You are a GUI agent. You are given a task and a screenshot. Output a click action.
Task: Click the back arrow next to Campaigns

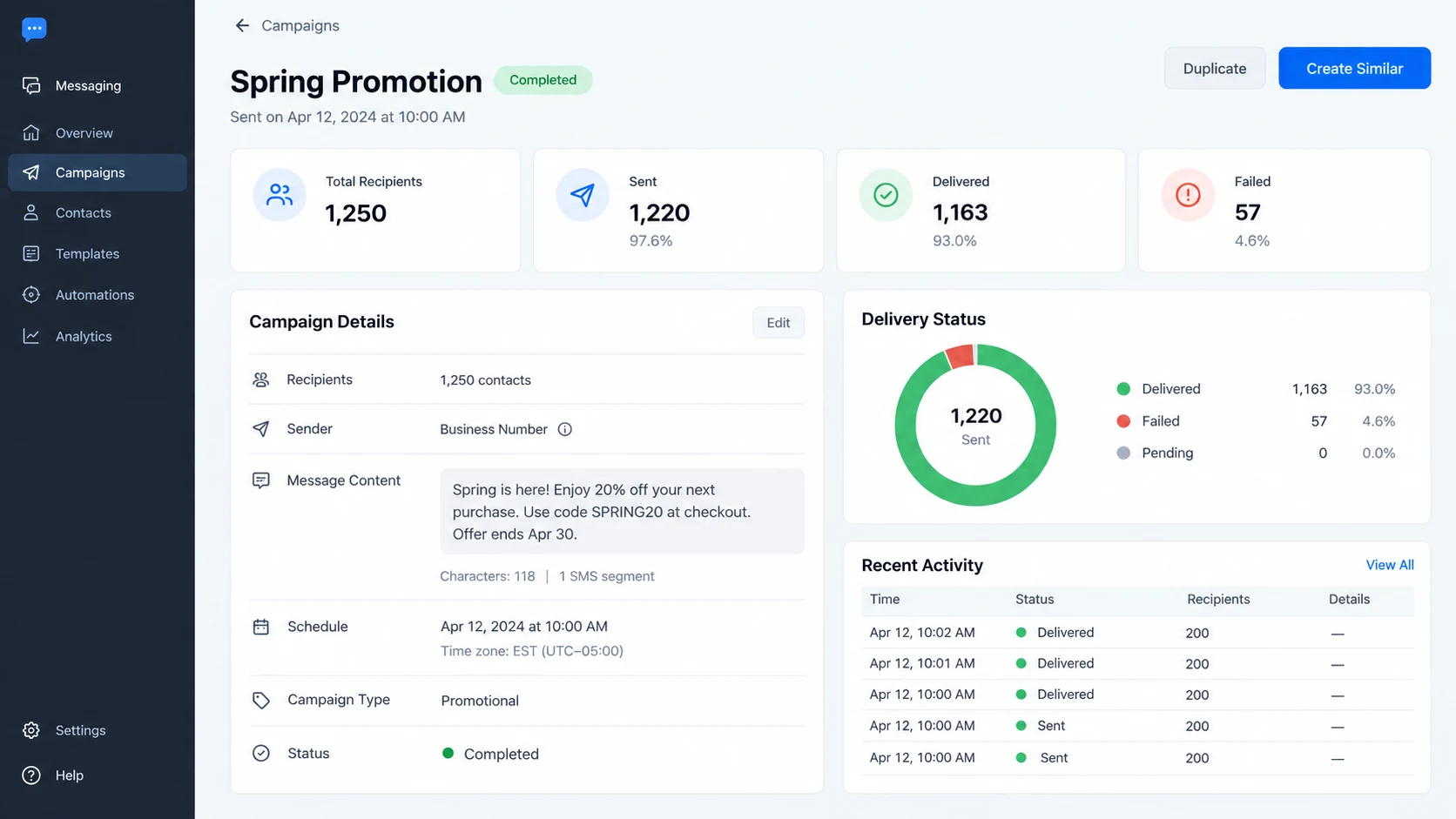point(242,25)
